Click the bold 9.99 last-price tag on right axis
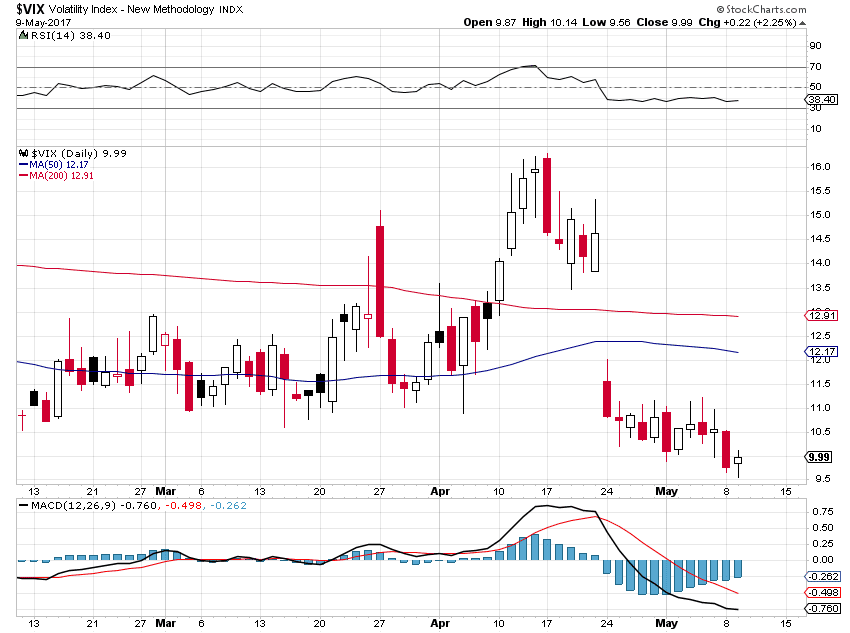This screenshot has height=633, width=850. tap(819, 457)
